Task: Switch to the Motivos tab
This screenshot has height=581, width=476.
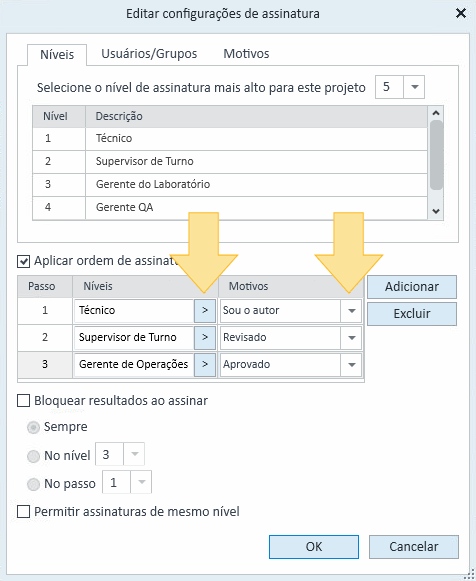Action: (246, 54)
